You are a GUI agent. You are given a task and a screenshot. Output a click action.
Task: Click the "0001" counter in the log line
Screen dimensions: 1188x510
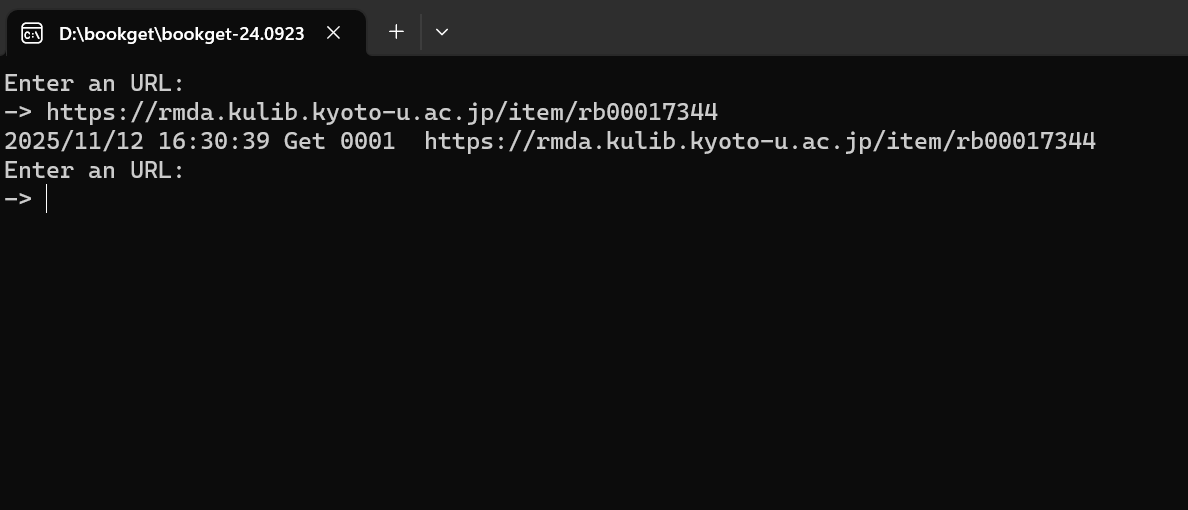[x=368, y=141]
